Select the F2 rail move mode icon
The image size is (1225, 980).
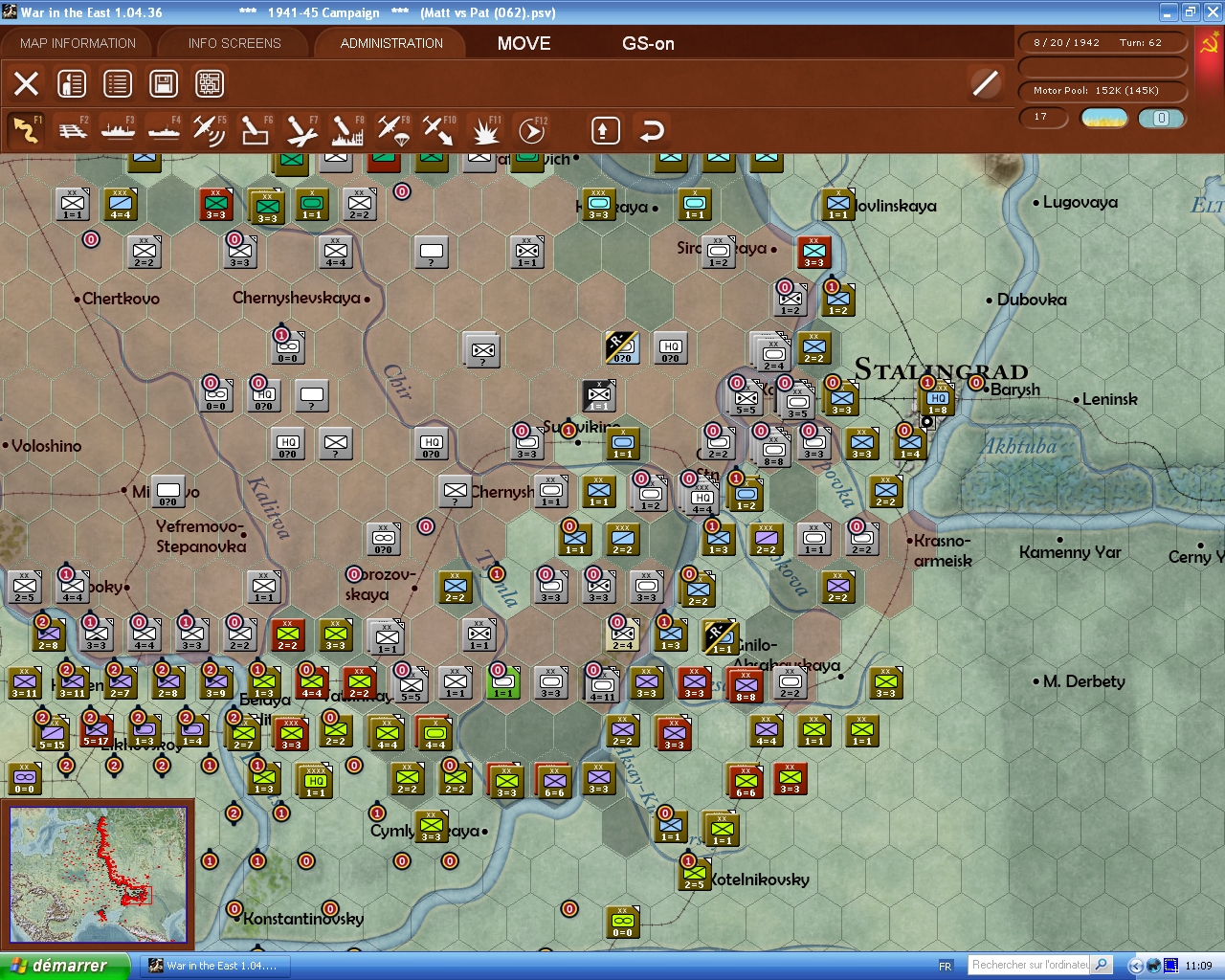72,129
